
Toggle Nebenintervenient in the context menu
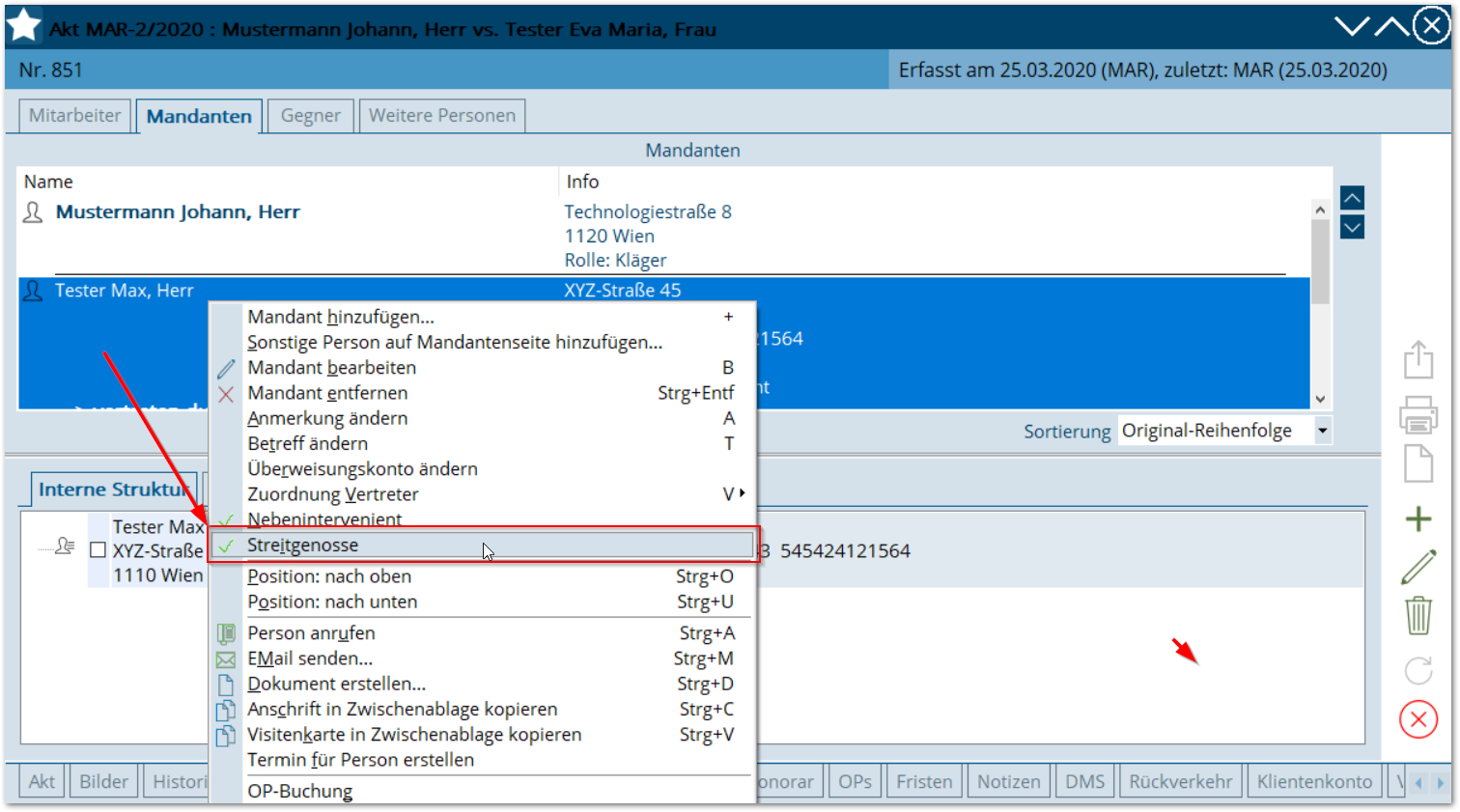(x=483, y=519)
